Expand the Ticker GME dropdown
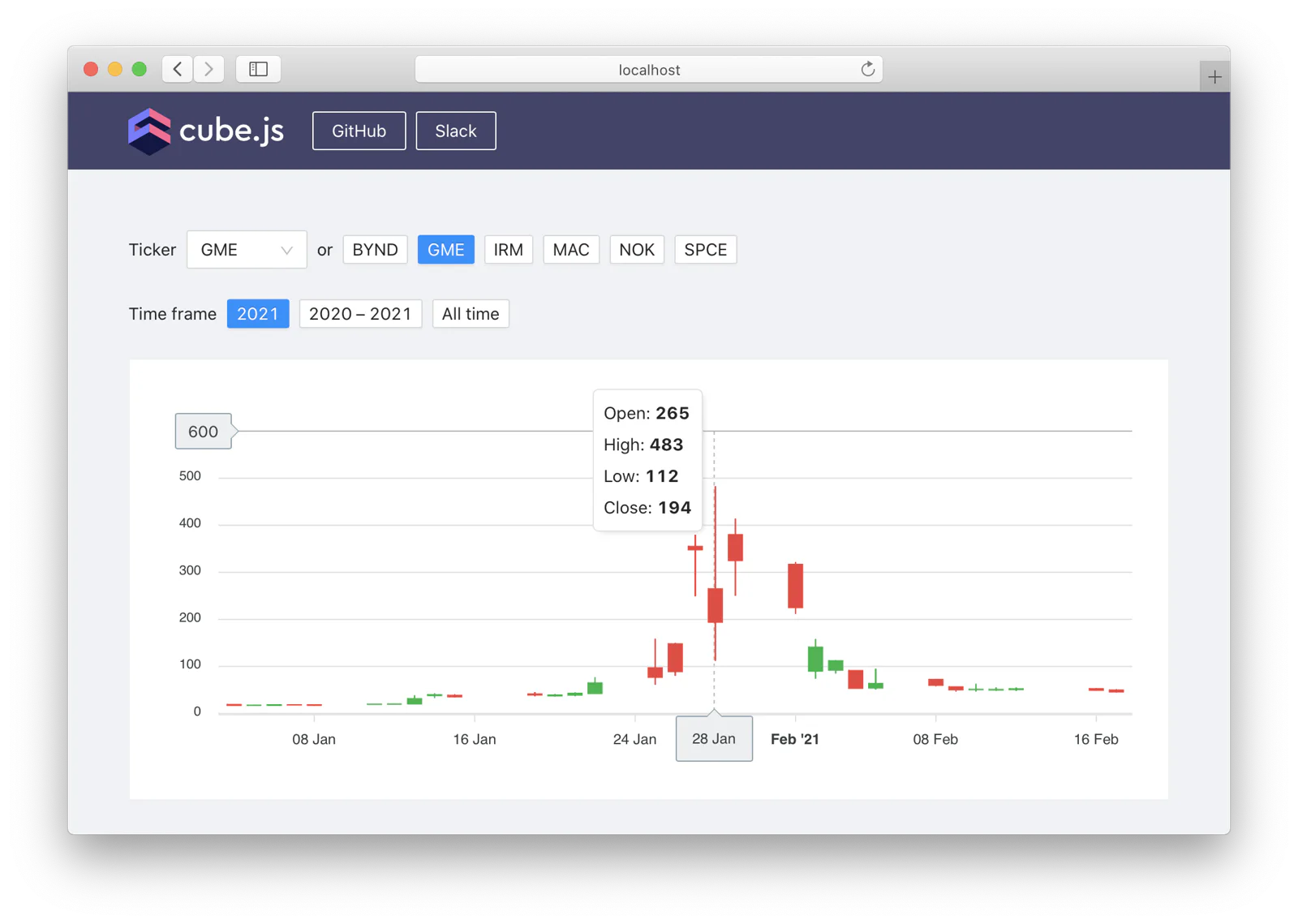 click(x=247, y=250)
